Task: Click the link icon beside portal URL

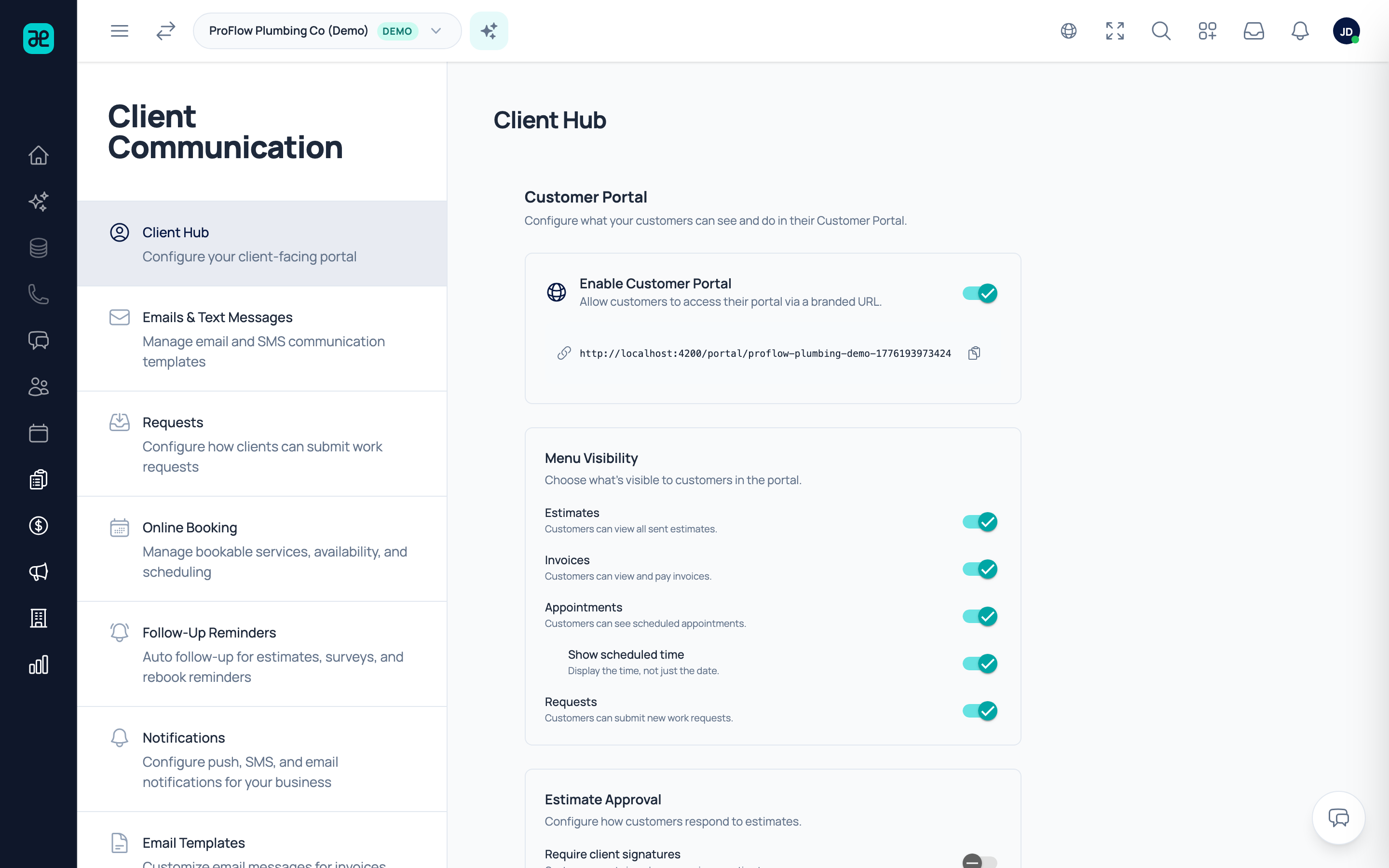Action: (564, 353)
